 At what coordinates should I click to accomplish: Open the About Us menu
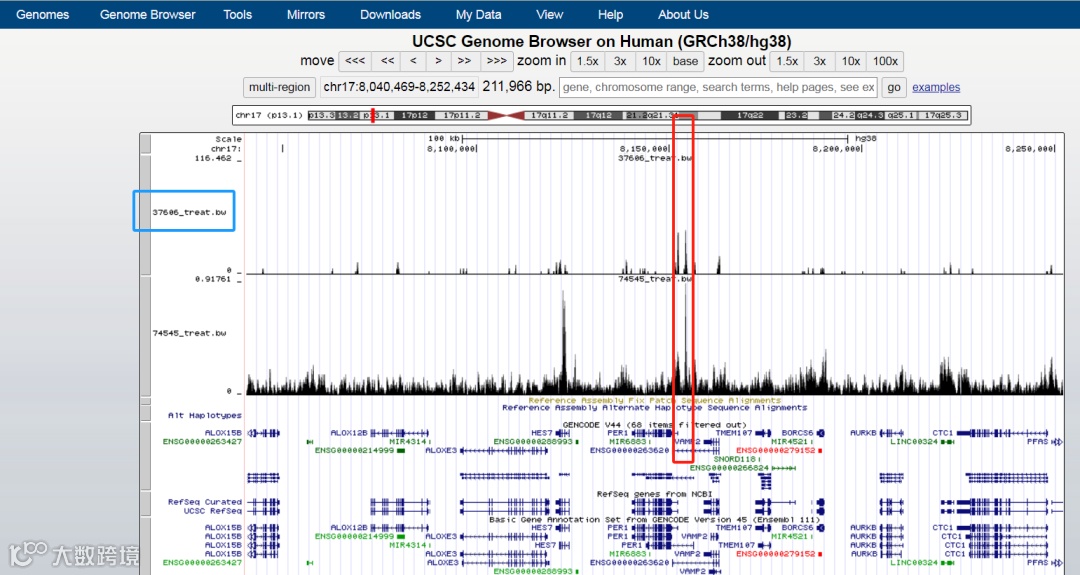tap(683, 14)
